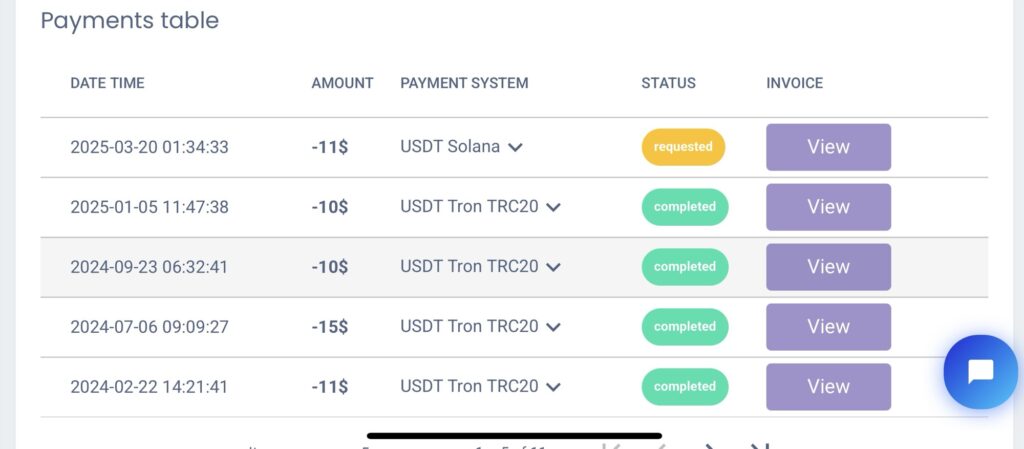This screenshot has height=449, width=1024.
Task: Expand the 2025-01-05 USDT Tron TRC20 chevron
Action: pyautogui.click(x=553, y=208)
